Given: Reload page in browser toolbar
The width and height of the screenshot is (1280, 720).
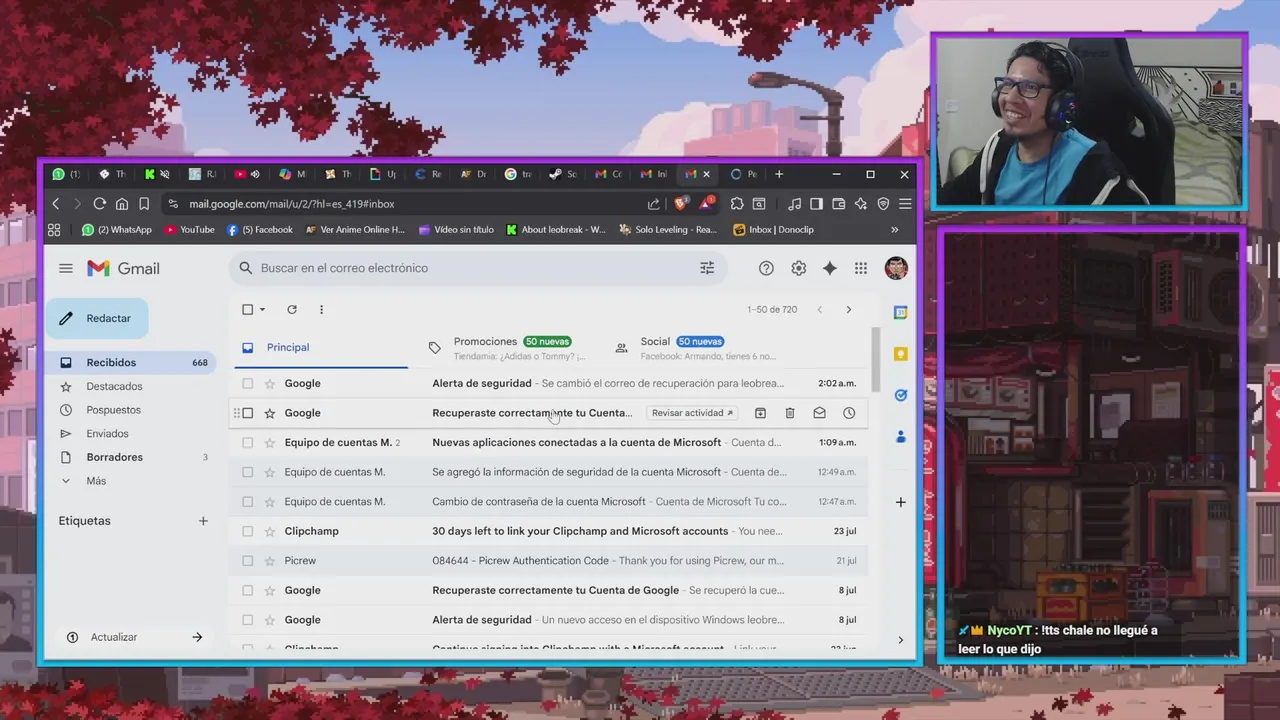Looking at the screenshot, I should [99, 204].
